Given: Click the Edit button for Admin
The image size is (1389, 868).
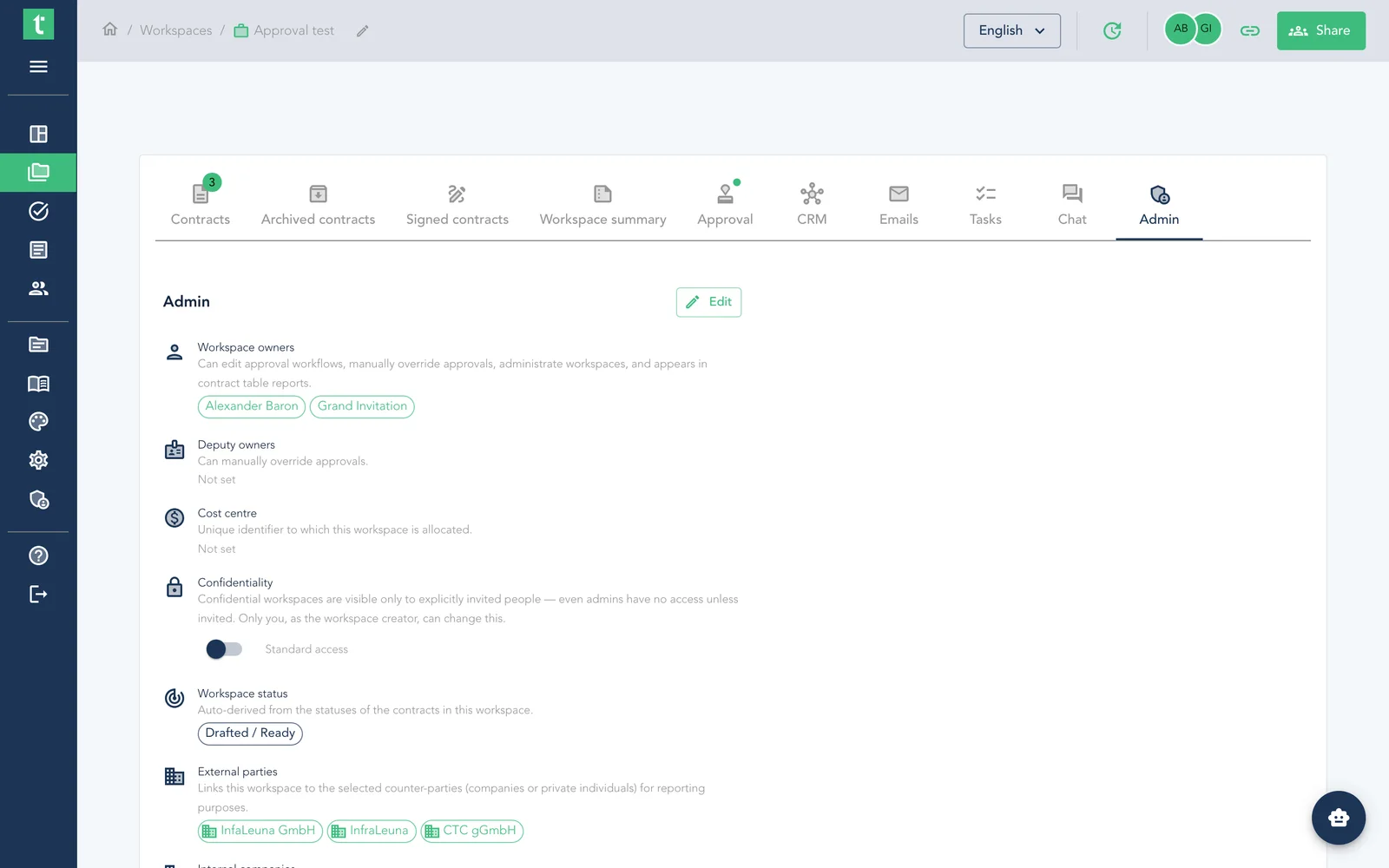Looking at the screenshot, I should click(x=708, y=302).
